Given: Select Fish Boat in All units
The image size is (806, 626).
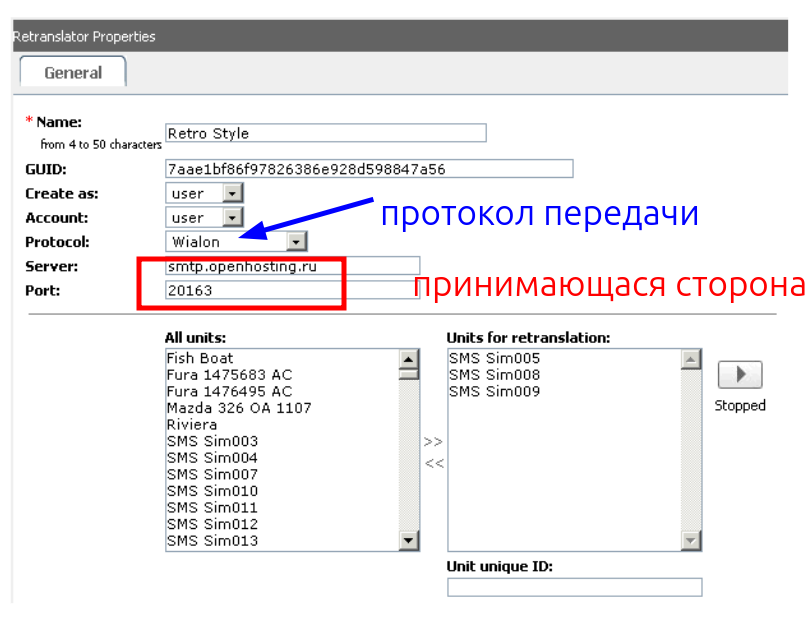Looking at the screenshot, I should [200, 358].
